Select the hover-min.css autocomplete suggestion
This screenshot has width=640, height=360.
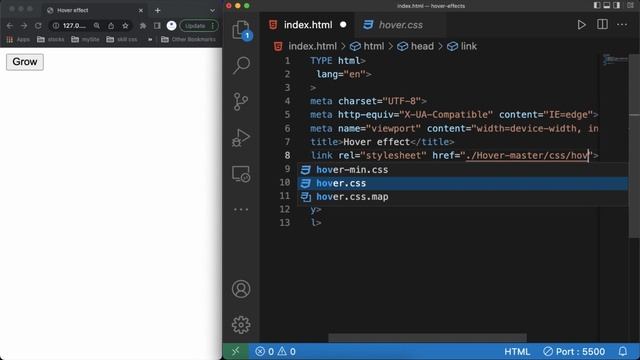click(462, 170)
